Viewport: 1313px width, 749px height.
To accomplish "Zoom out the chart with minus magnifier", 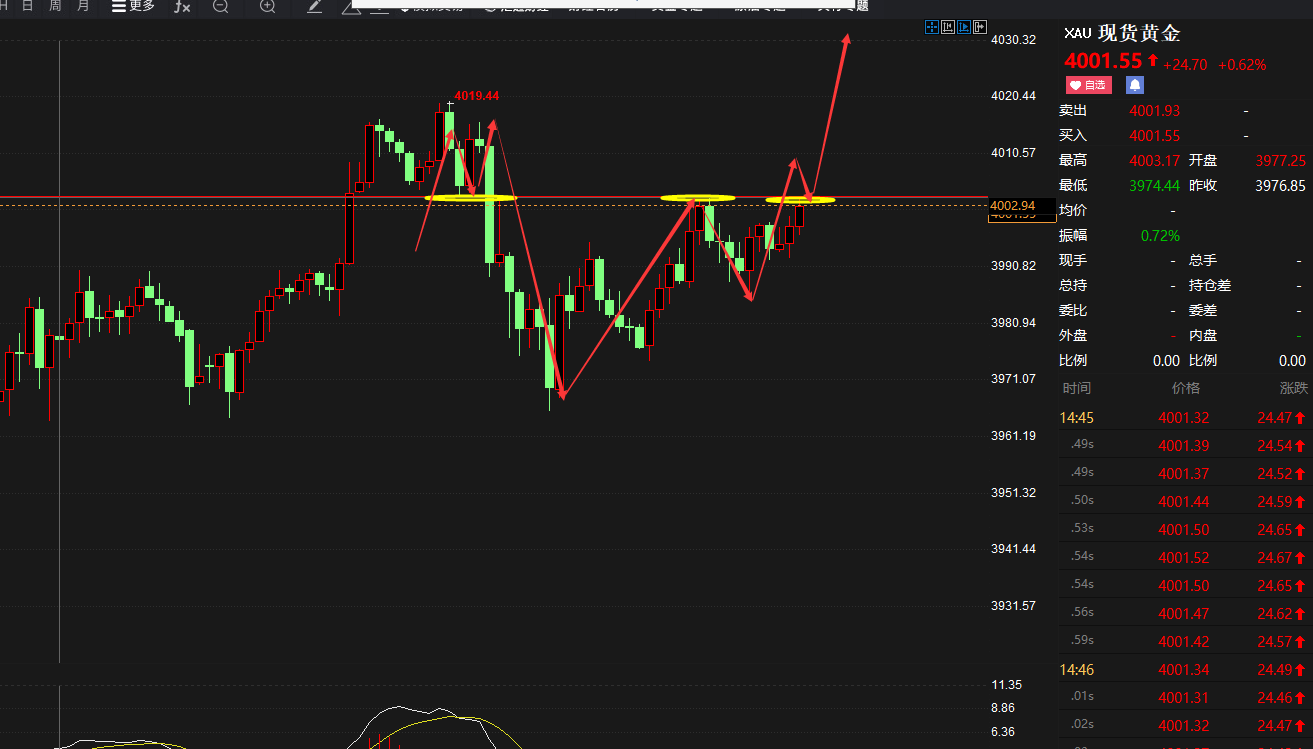I will 221,6.
